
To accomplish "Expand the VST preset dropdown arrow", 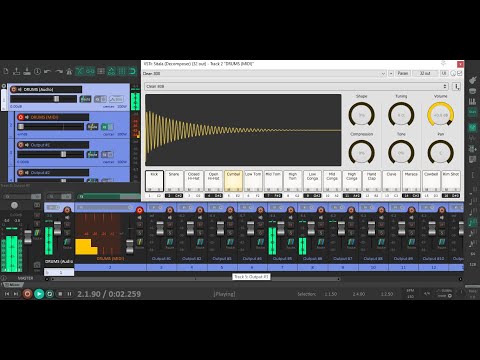I will (x=383, y=73).
